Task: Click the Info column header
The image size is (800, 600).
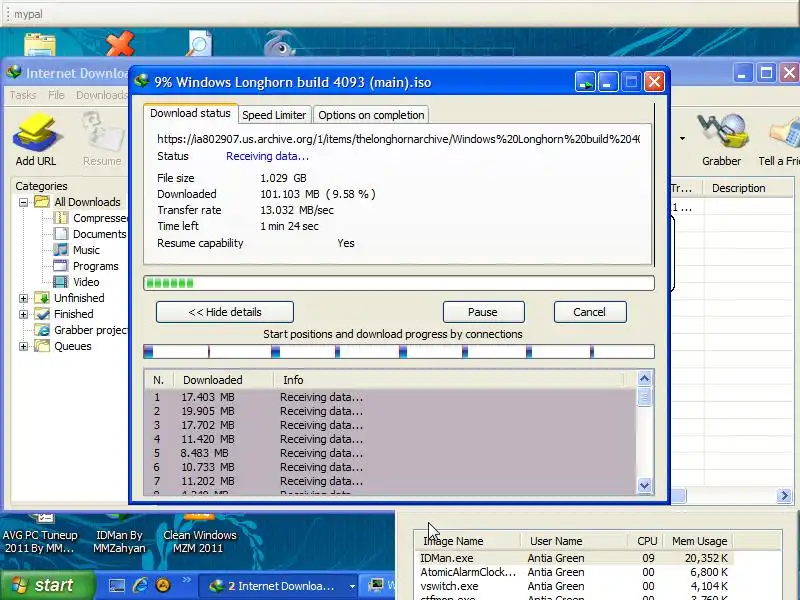Action: 449,380
